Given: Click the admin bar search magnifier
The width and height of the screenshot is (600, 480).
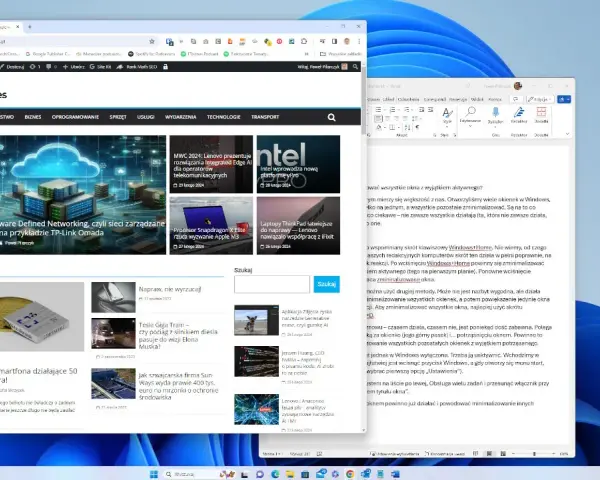Looking at the screenshot, I should [355, 67].
